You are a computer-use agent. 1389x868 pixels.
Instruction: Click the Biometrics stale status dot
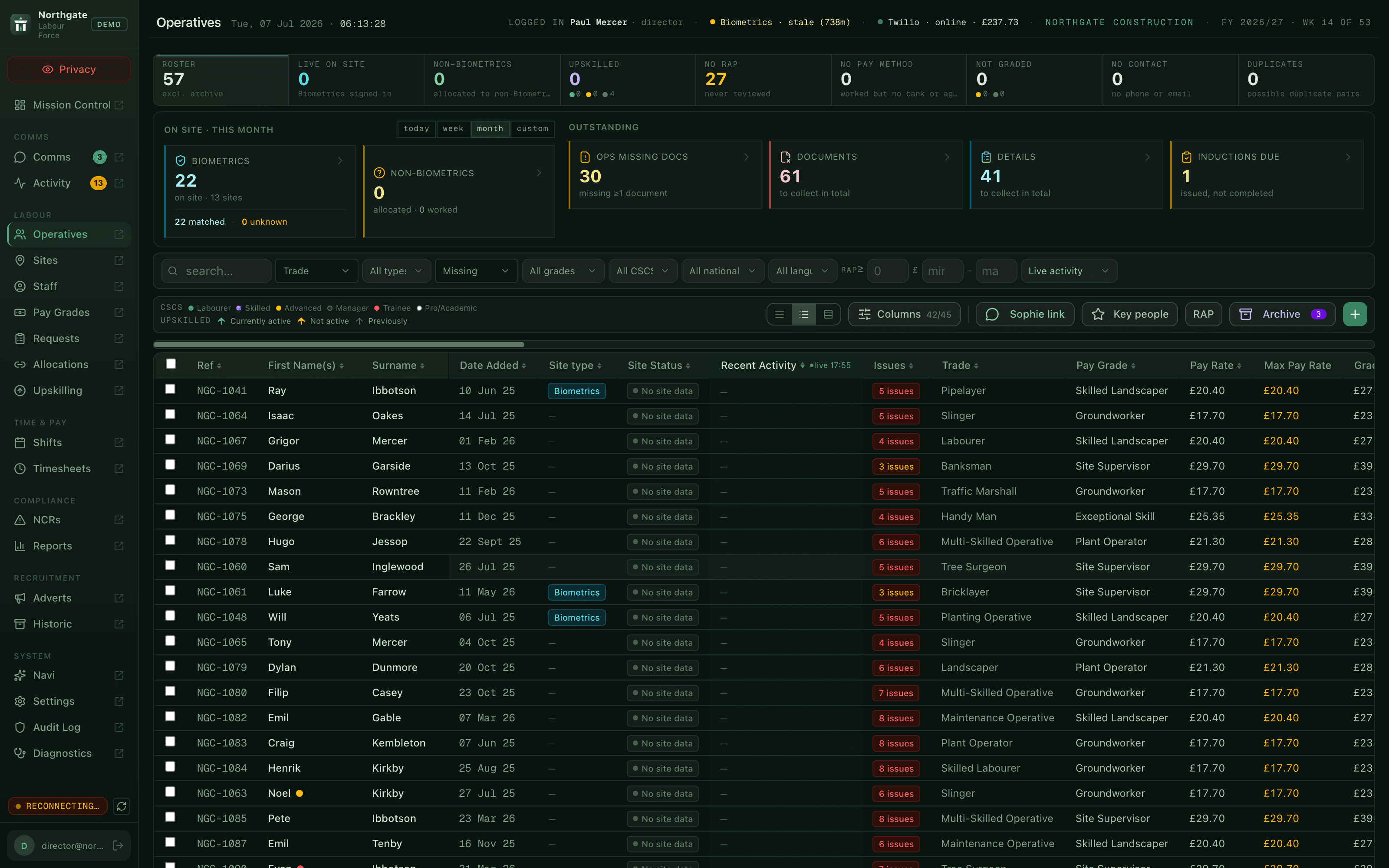coord(712,23)
